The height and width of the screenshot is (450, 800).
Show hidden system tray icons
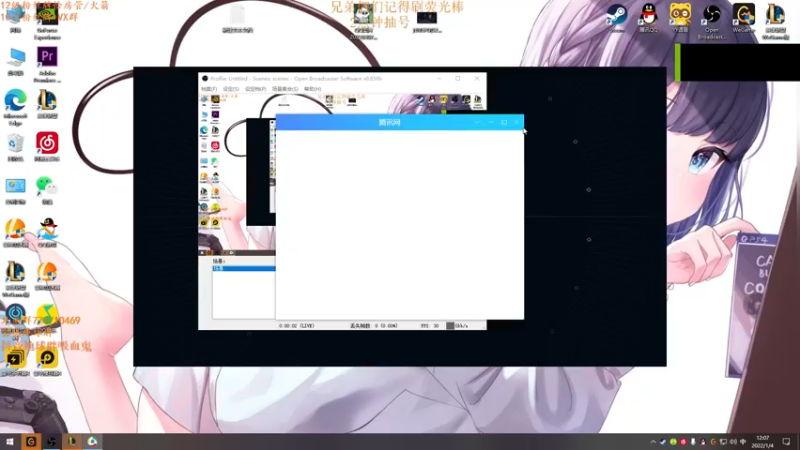(x=653, y=442)
